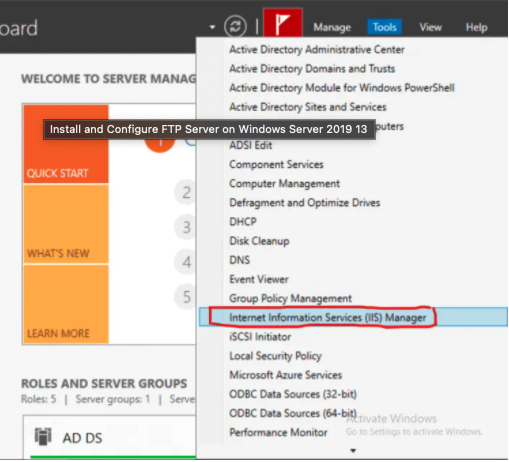Viewport: 509px width, 462px height.
Task: Open Local Security Policy
Action: 275,356
